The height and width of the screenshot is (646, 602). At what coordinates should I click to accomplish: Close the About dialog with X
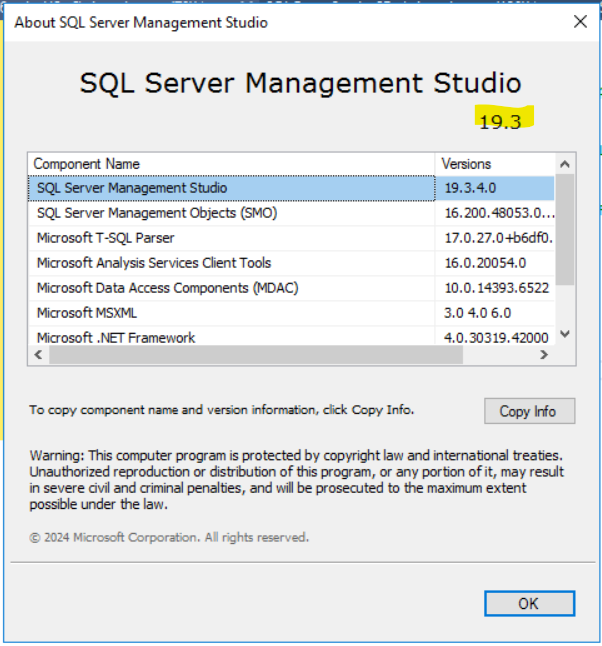point(580,21)
